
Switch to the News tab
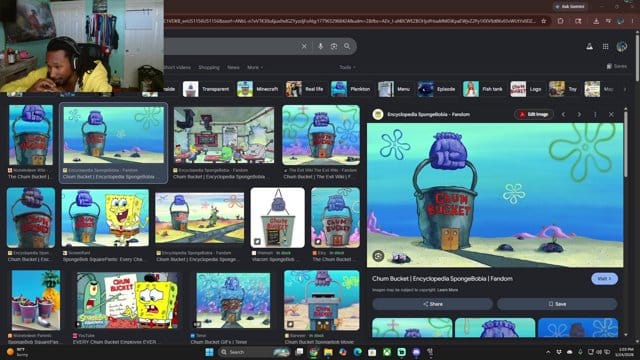click(233, 67)
